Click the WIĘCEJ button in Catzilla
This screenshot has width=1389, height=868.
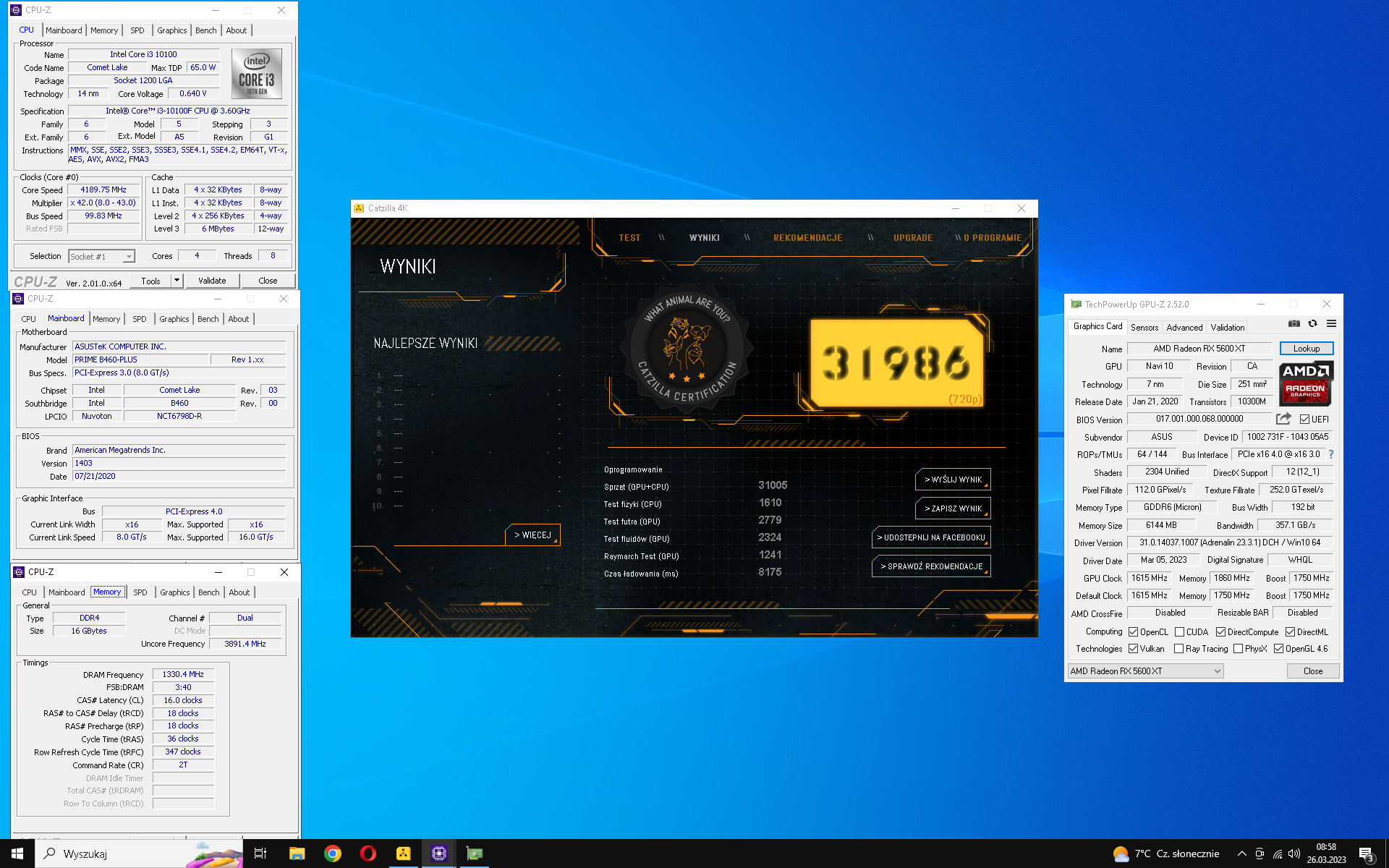click(532, 535)
